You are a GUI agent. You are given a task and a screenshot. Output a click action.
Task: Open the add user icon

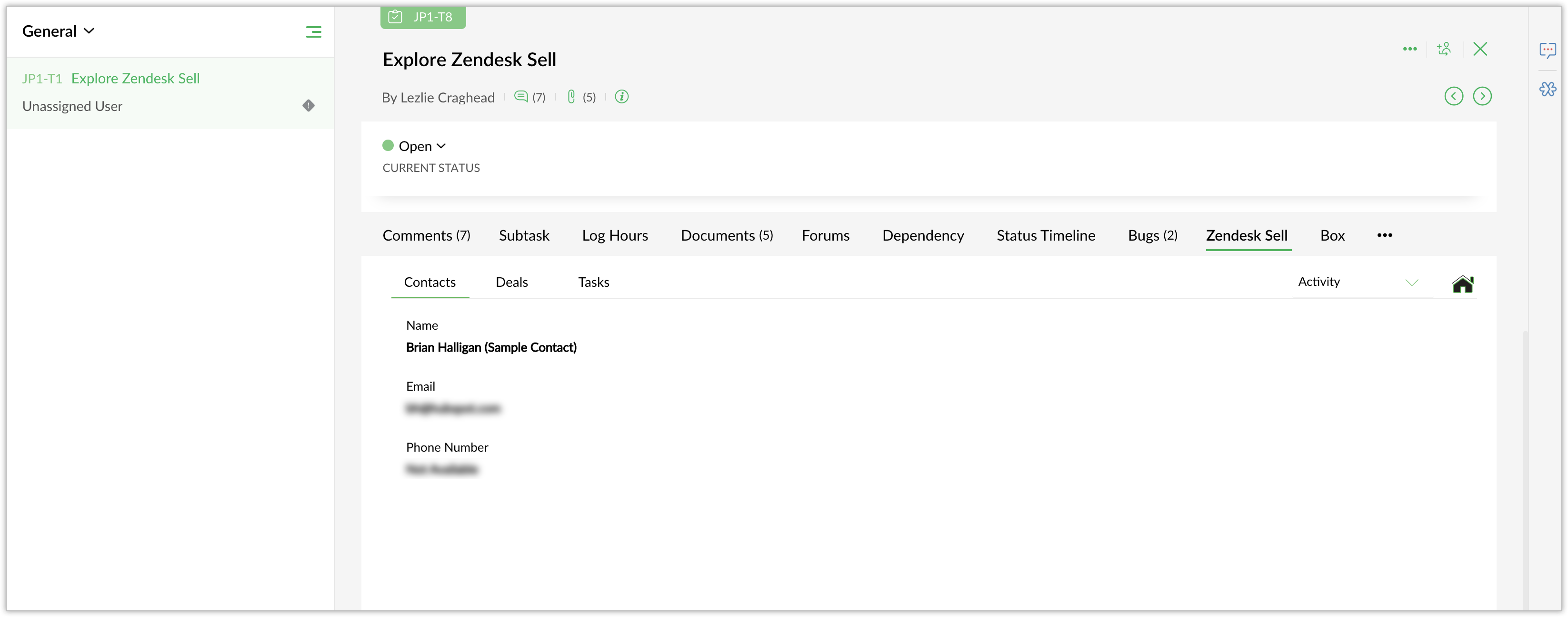(1444, 49)
